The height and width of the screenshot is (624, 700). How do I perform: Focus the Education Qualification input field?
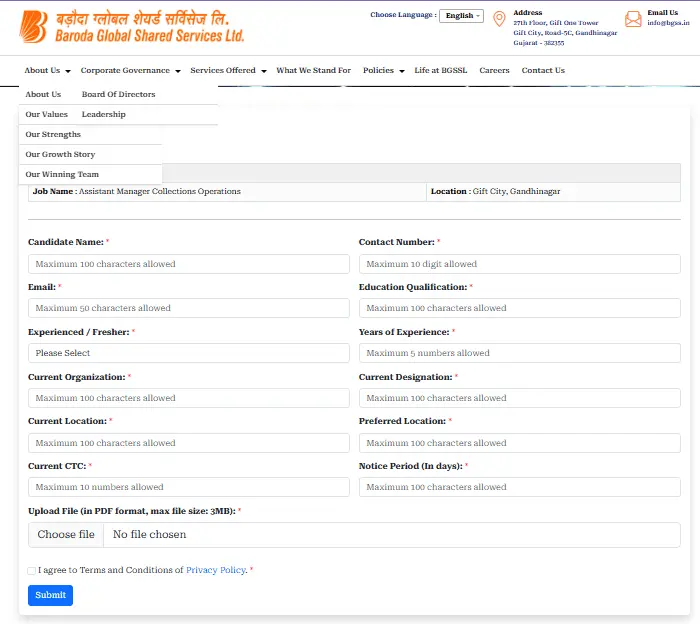pos(520,308)
